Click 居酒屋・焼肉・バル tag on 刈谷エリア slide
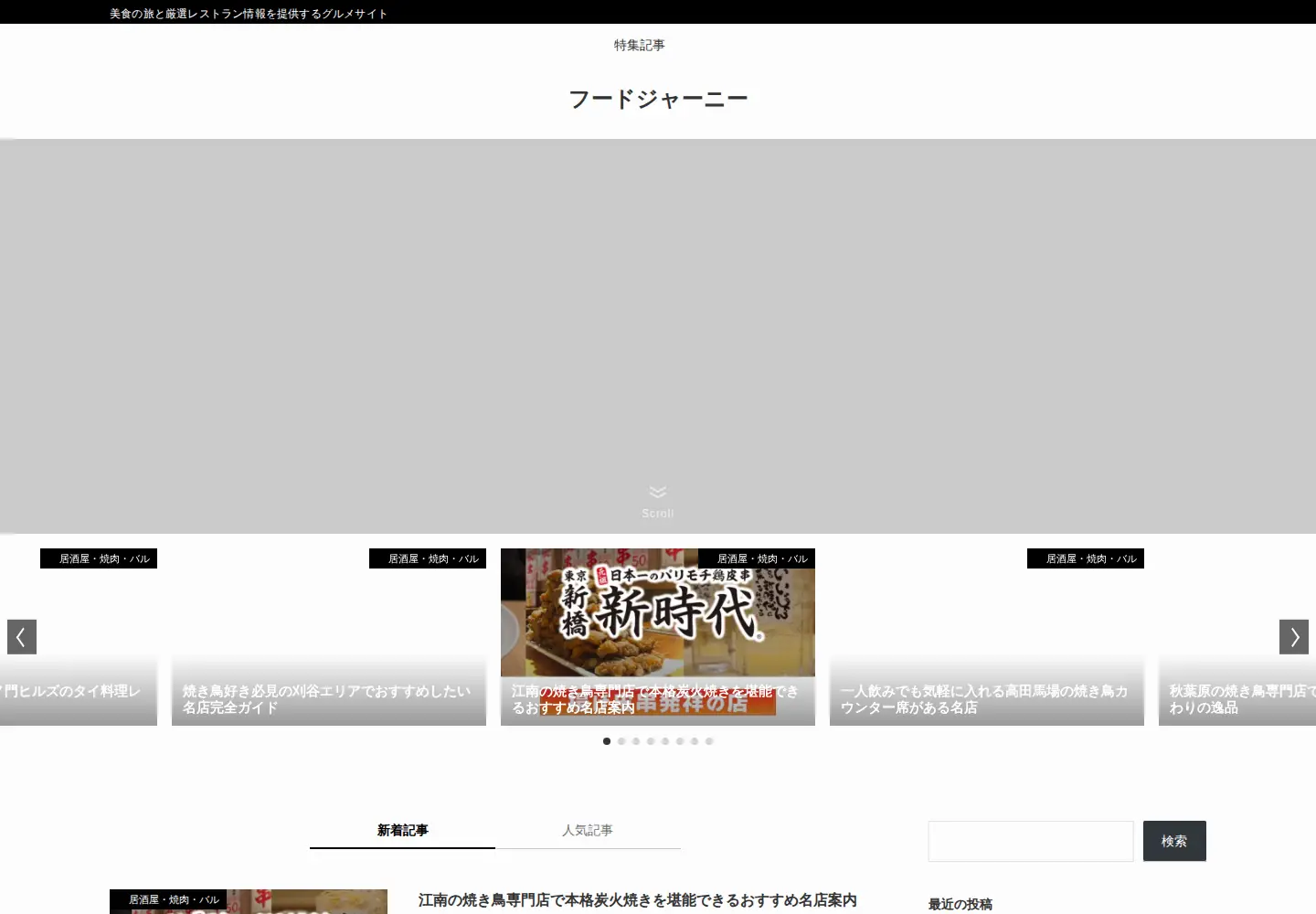This screenshot has width=1316, height=914. [428, 558]
